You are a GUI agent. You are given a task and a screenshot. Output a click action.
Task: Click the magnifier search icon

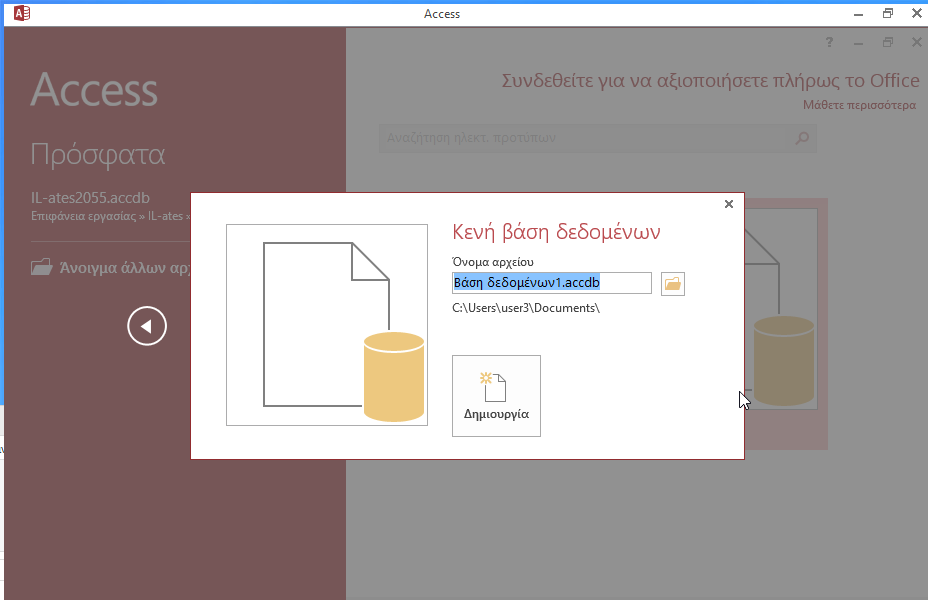pos(803,138)
